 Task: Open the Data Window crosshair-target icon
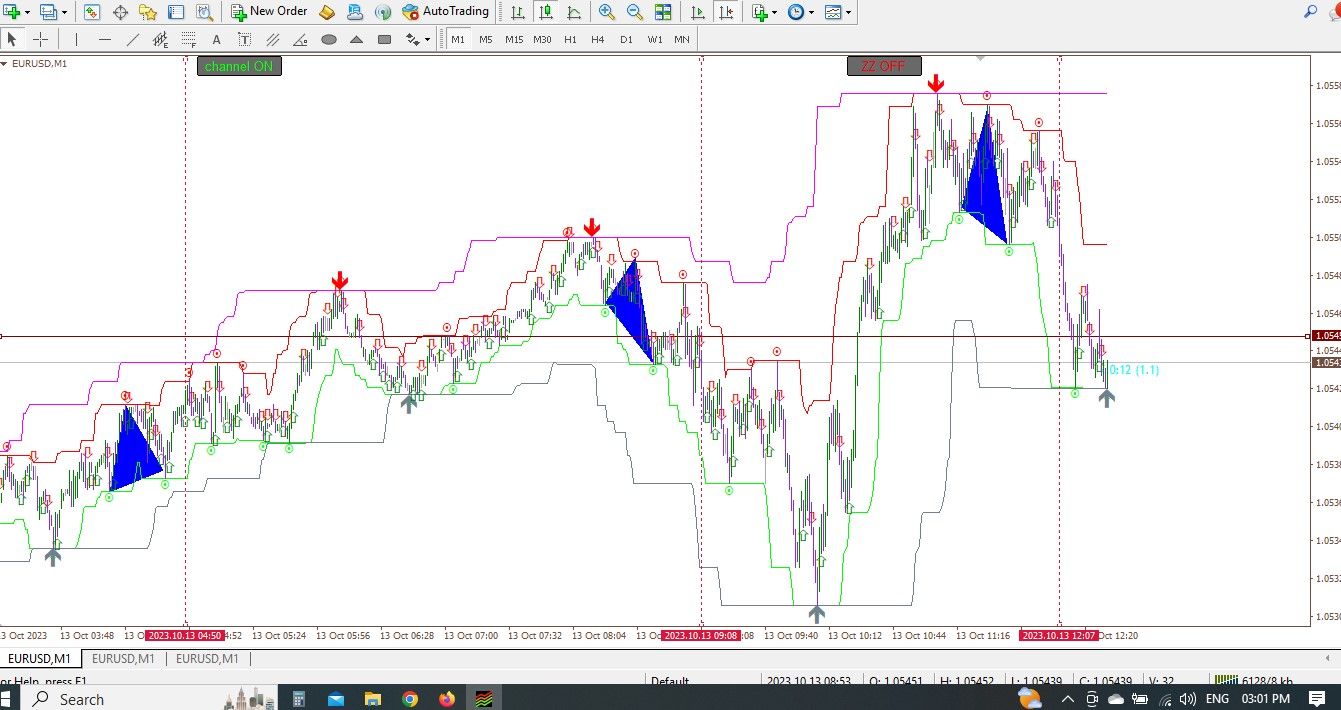pos(120,12)
